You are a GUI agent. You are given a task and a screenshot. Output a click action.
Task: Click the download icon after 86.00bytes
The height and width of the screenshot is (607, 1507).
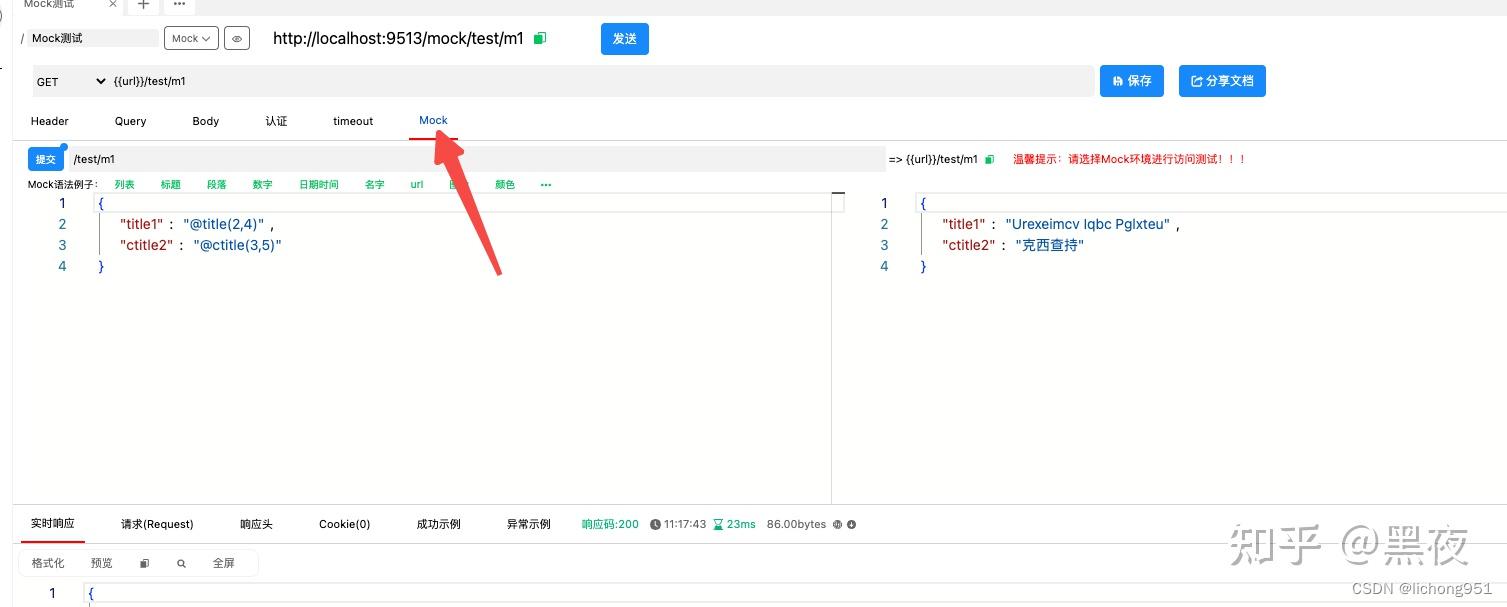(x=851, y=523)
